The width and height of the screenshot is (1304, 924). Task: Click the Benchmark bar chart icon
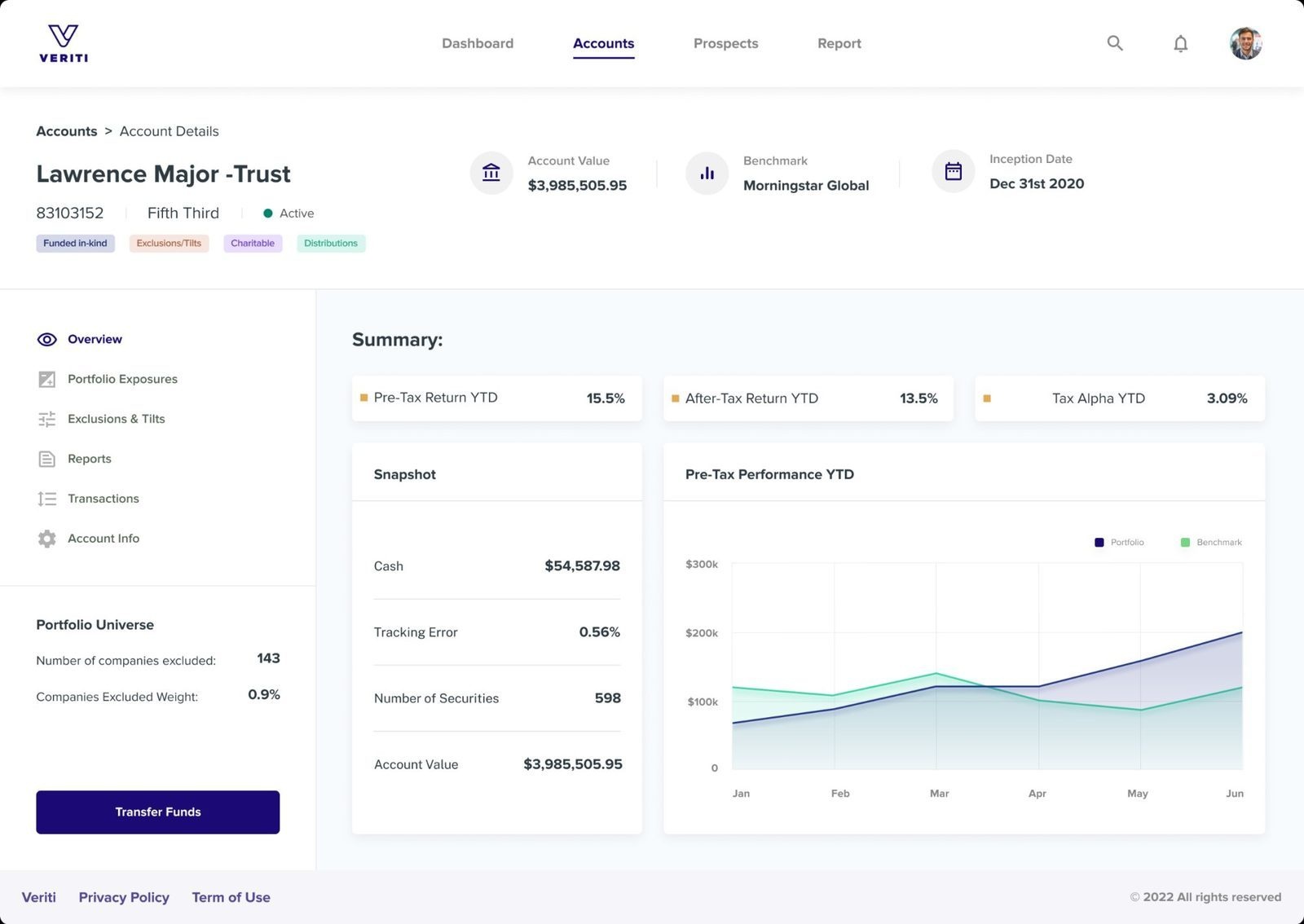click(707, 173)
